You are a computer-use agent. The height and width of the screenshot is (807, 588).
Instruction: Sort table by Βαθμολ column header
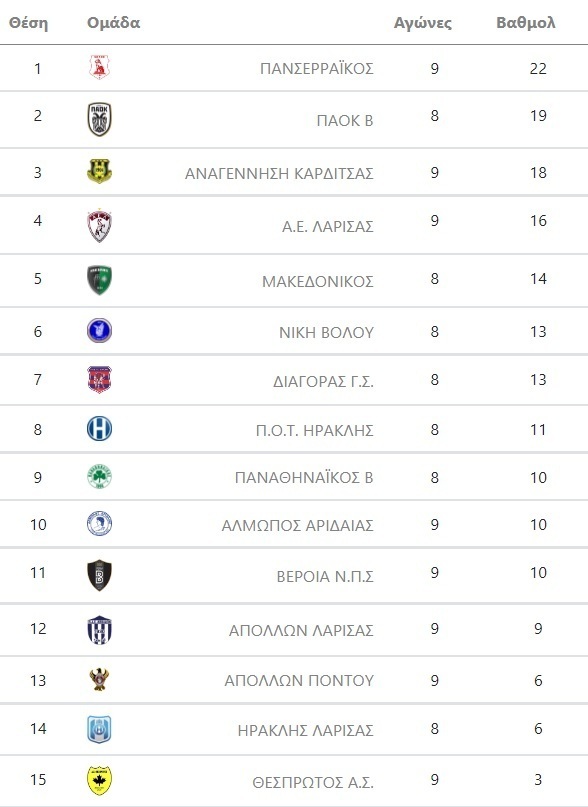pos(526,23)
